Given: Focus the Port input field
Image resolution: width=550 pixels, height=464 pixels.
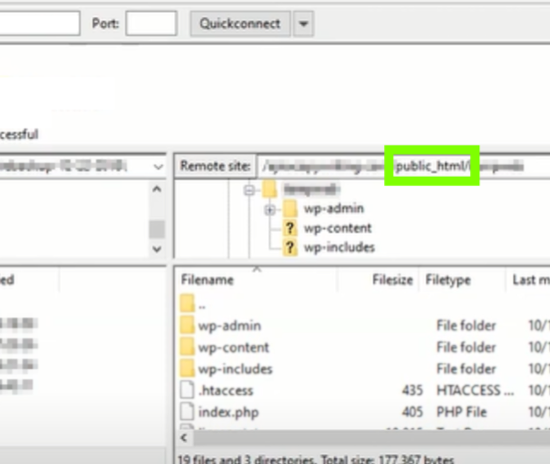Looking at the screenshot, I should [x=151, y=23].
